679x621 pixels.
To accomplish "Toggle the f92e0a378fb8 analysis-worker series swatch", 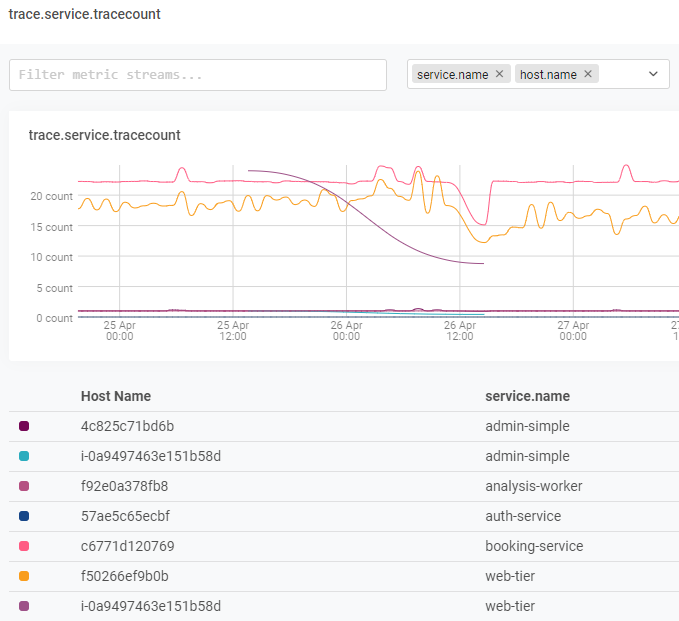I will (x=24, y=486).
